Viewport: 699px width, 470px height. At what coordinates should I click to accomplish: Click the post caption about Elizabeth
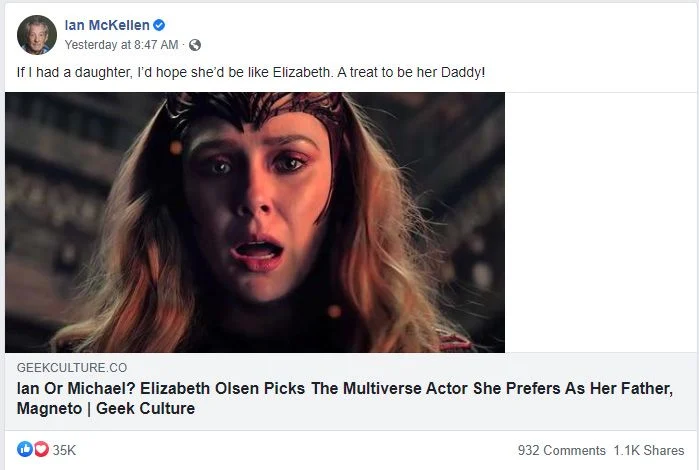pos(248,74)
